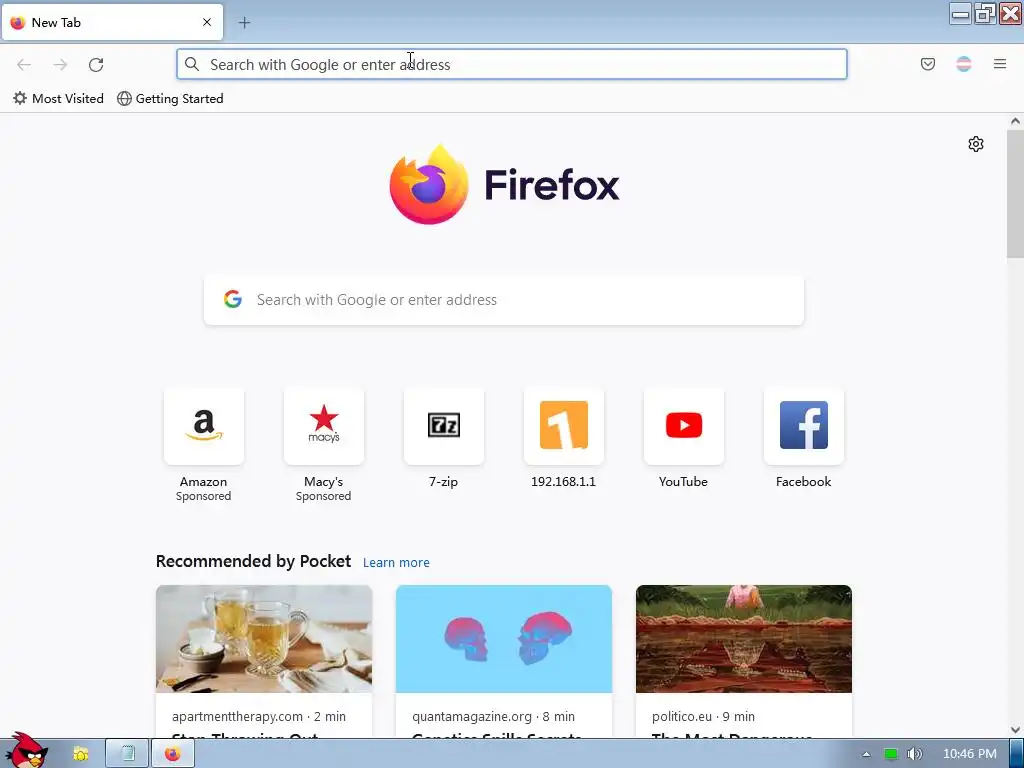Open politico.eu article thumbnail
Image resolution: width=1024 pixels, height=768 pixels.
pos(744,639)
